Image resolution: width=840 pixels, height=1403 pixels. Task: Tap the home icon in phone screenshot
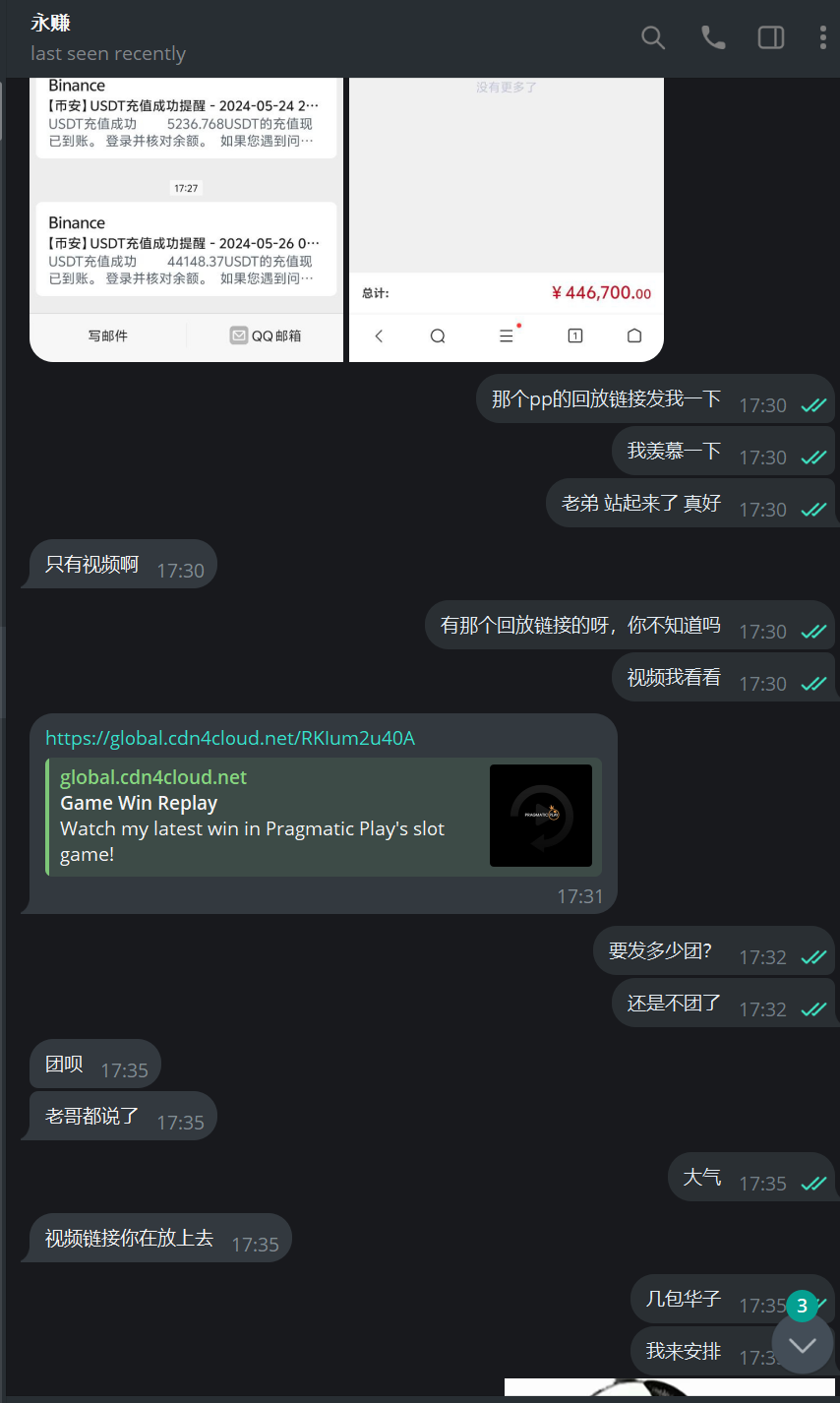[x=634, y=335]
